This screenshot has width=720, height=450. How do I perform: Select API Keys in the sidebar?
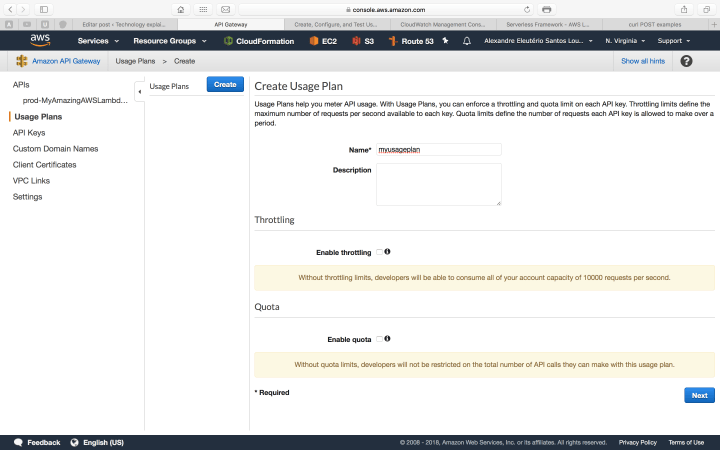point(29,132)
